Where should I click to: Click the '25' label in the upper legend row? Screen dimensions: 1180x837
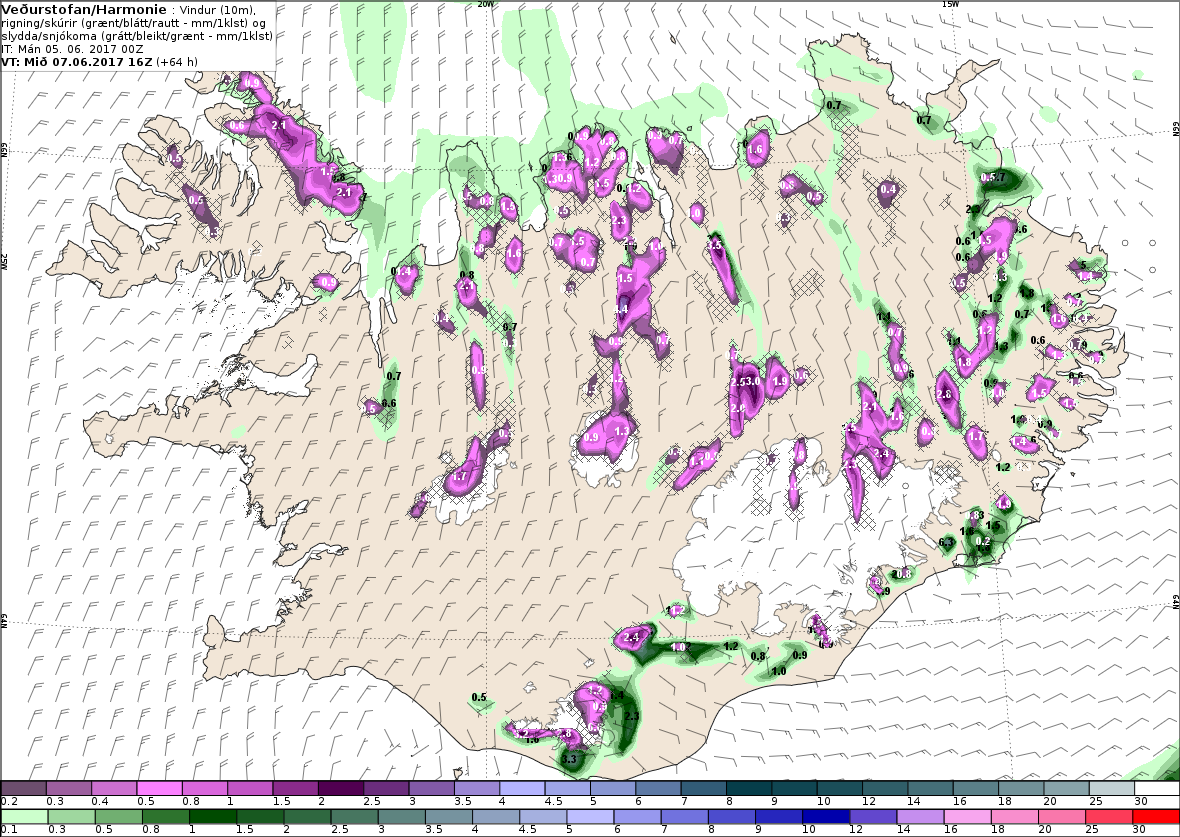pyautogui.click(x=1096, y=802)
